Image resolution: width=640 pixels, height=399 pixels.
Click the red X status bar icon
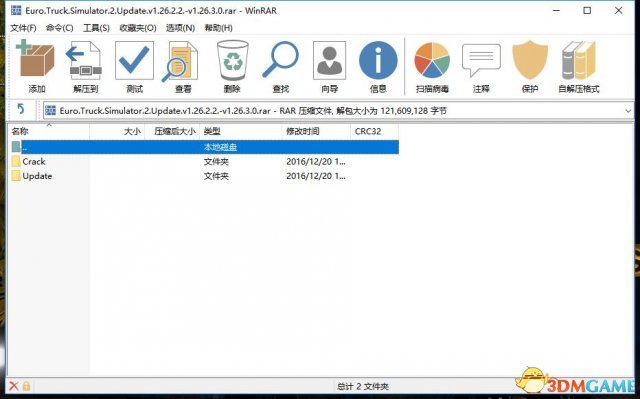tap(14, 386)
